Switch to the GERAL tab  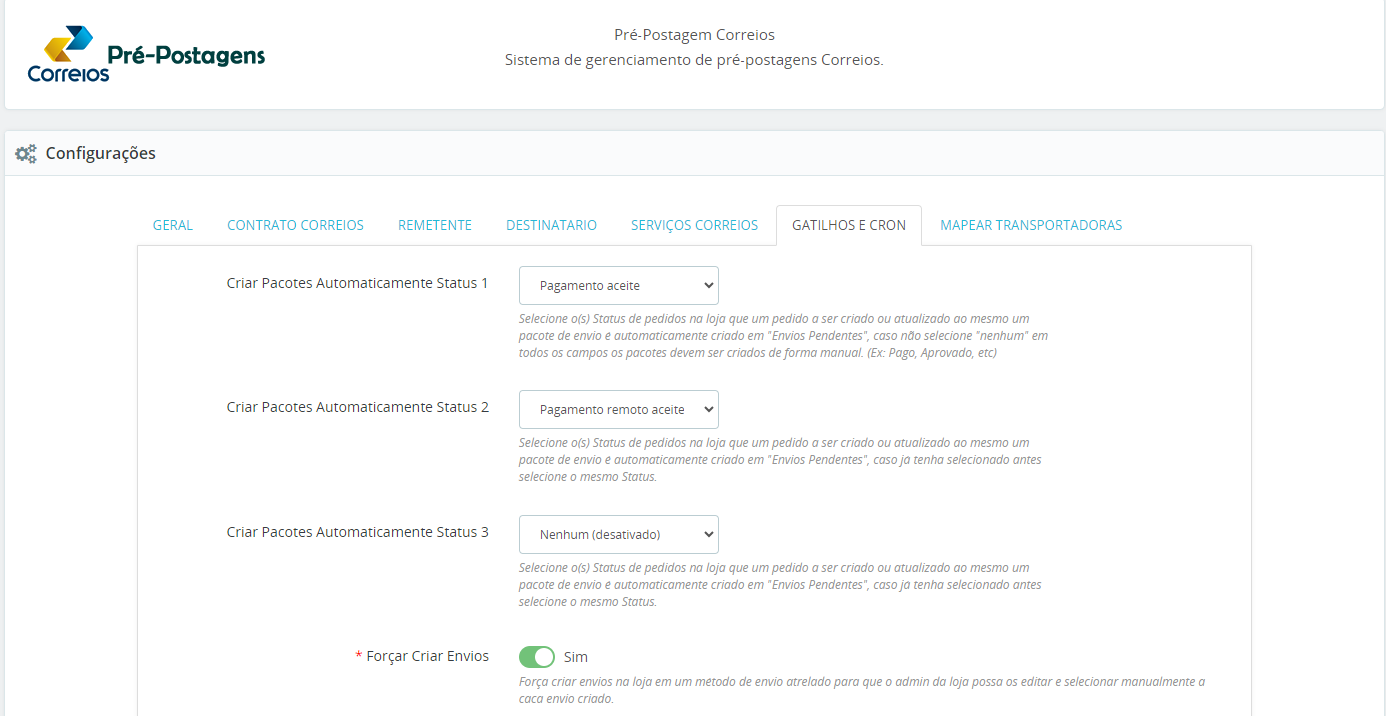pyautogui.click(x=173, y=225)
